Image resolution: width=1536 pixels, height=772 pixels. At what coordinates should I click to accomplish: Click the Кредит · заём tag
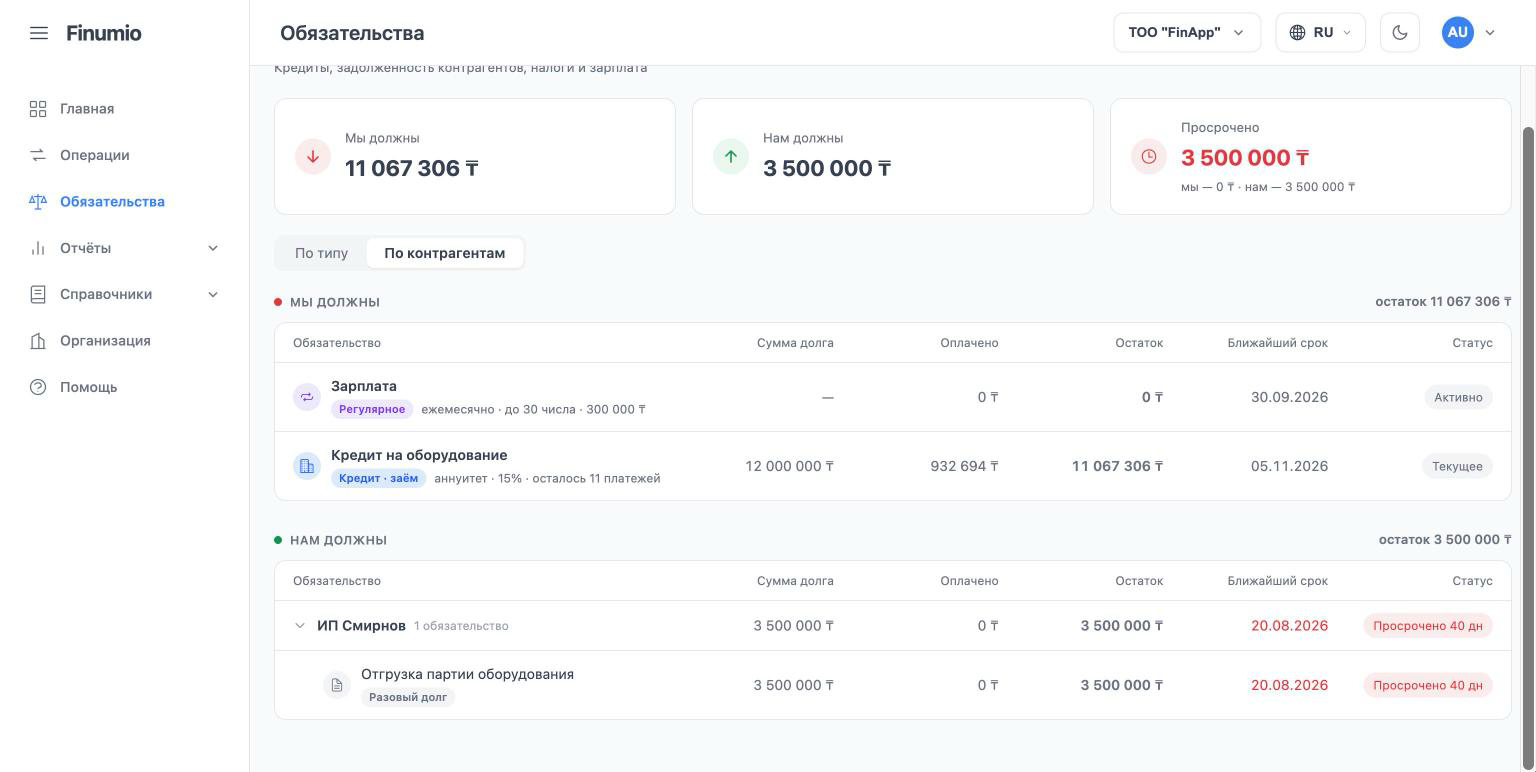click(x=379, y=478)
